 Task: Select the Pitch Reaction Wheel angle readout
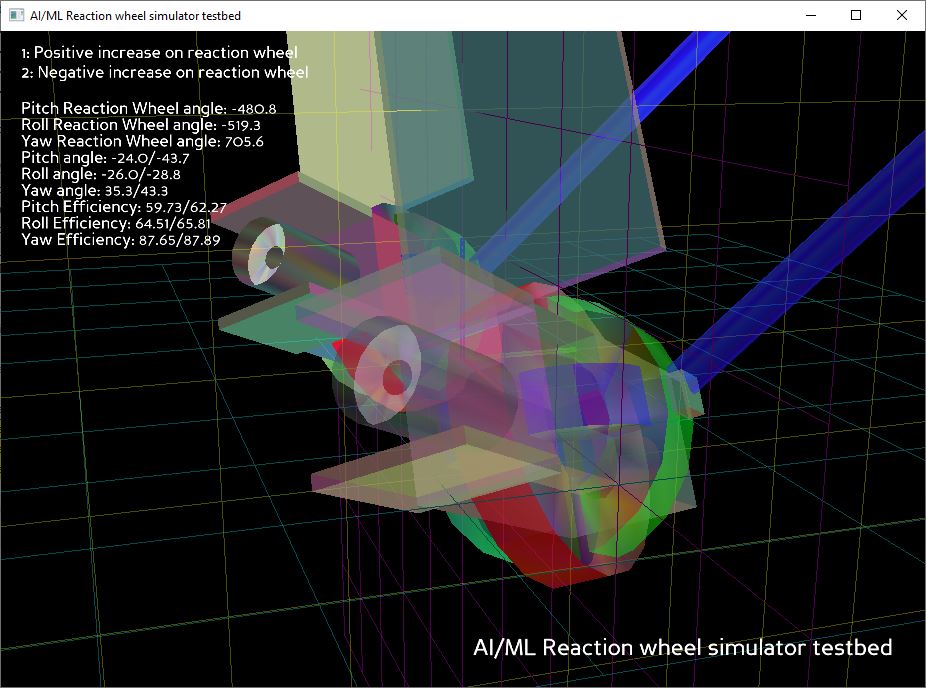pos(148,108)
